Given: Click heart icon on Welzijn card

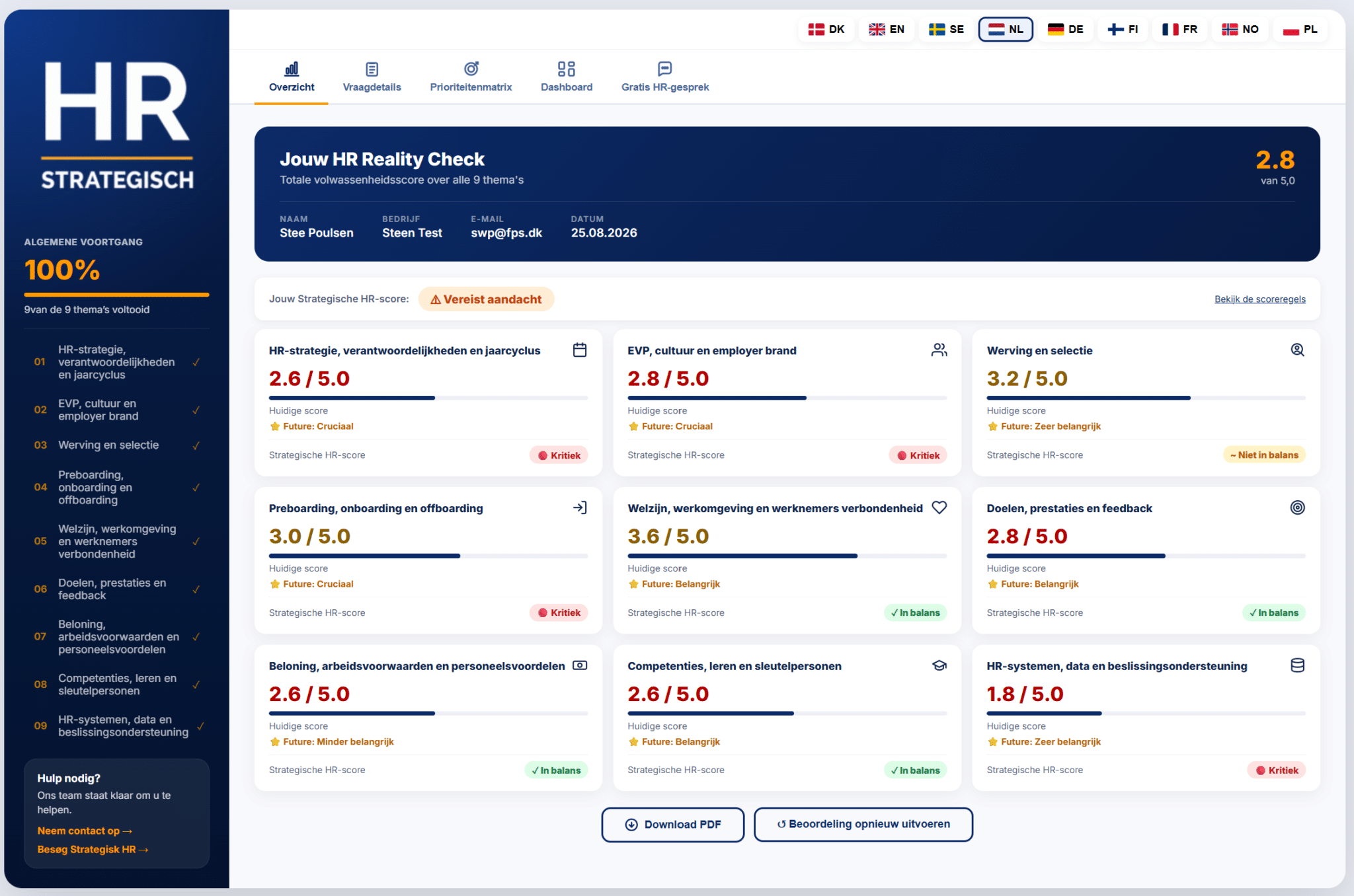Looking at the screenshot, I should tap(939, 507).
